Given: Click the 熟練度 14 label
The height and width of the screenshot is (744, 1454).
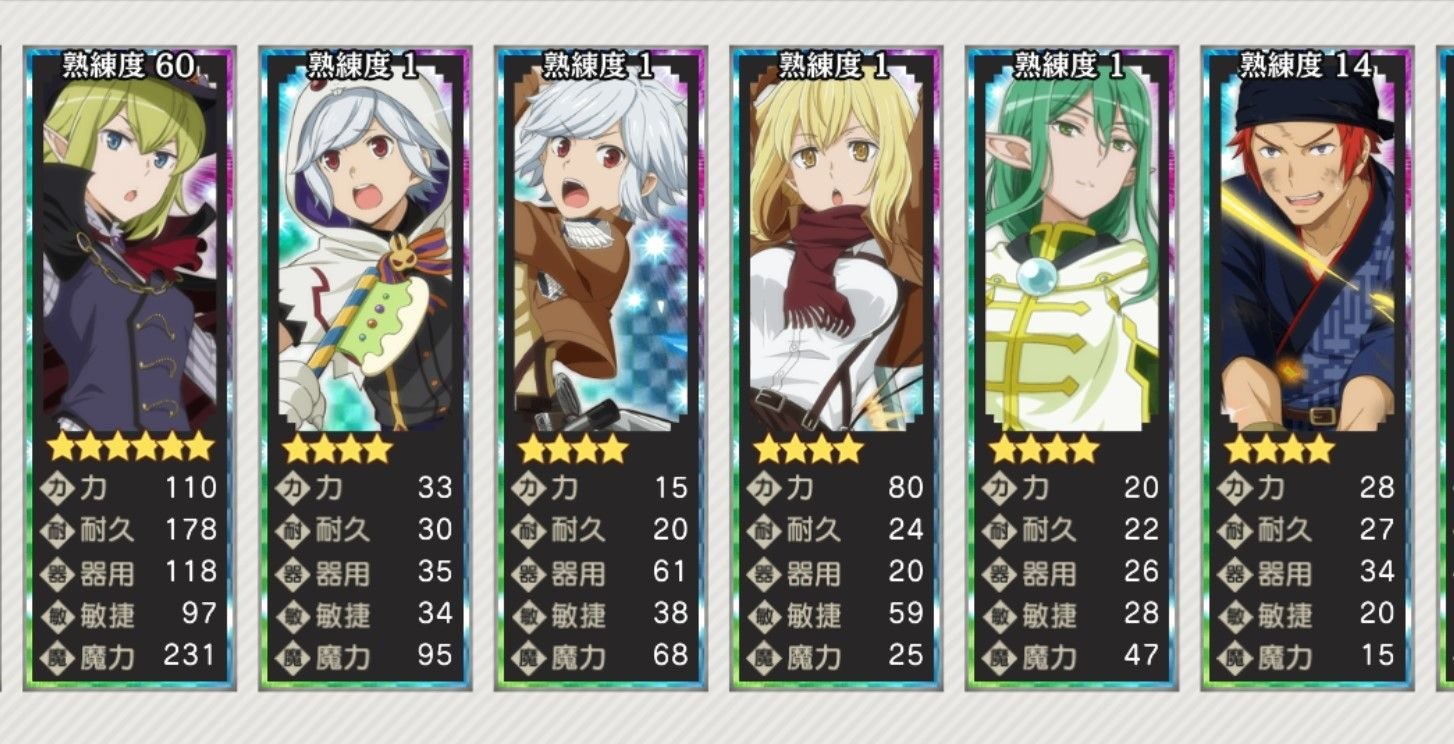Looking at the screenshot, I should tap(1306, 67).
